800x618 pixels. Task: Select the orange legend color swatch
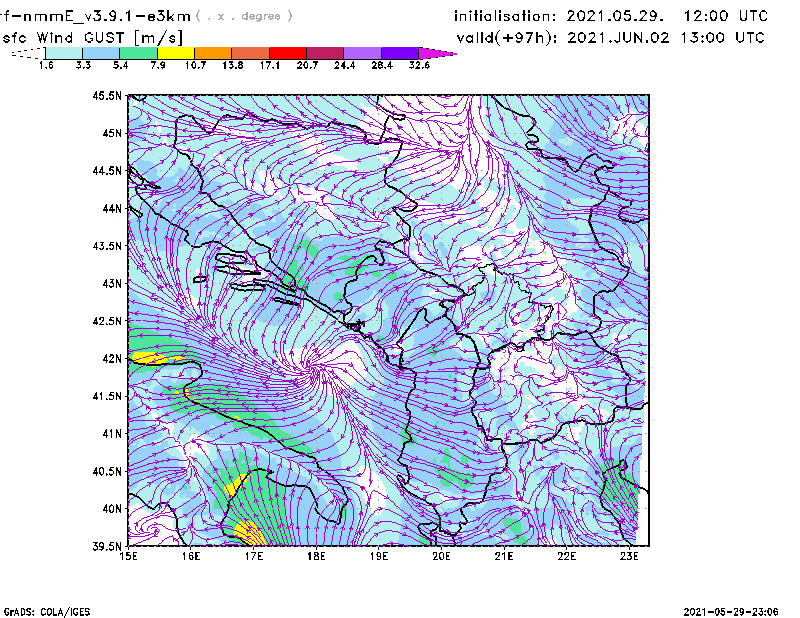coord(213,53)
